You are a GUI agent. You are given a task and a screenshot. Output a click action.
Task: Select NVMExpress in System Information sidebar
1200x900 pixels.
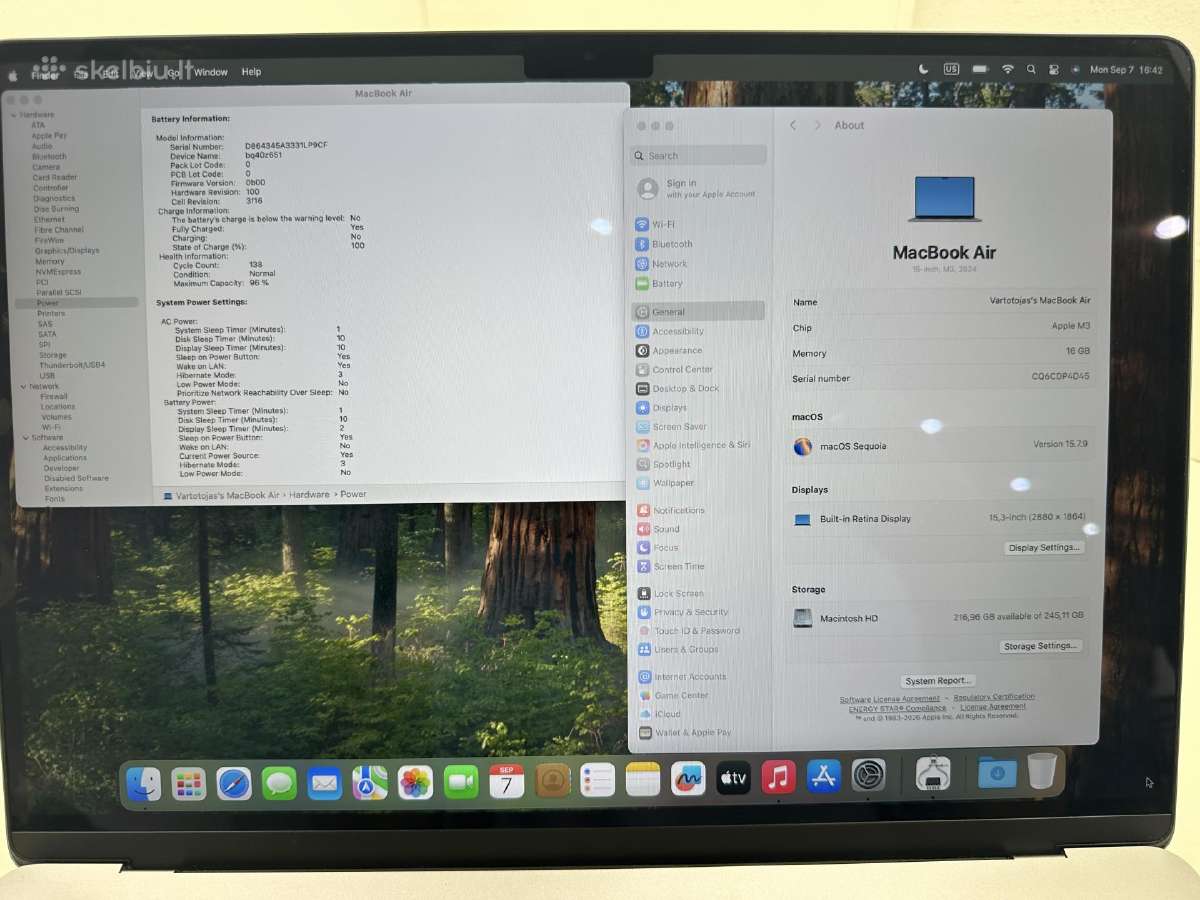point(58,272)
